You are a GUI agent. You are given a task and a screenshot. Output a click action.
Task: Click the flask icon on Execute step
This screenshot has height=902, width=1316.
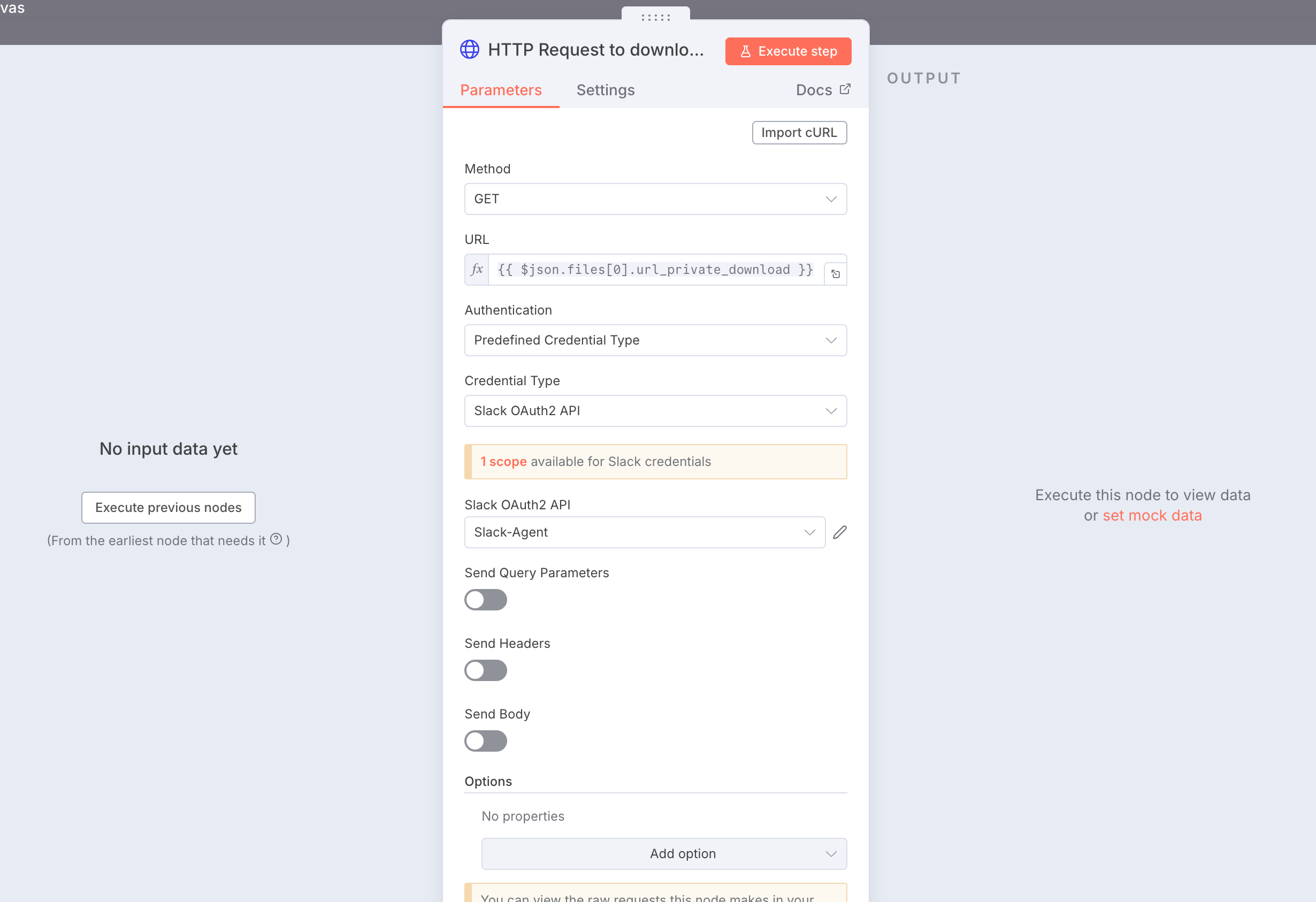(x=745, y=51)
